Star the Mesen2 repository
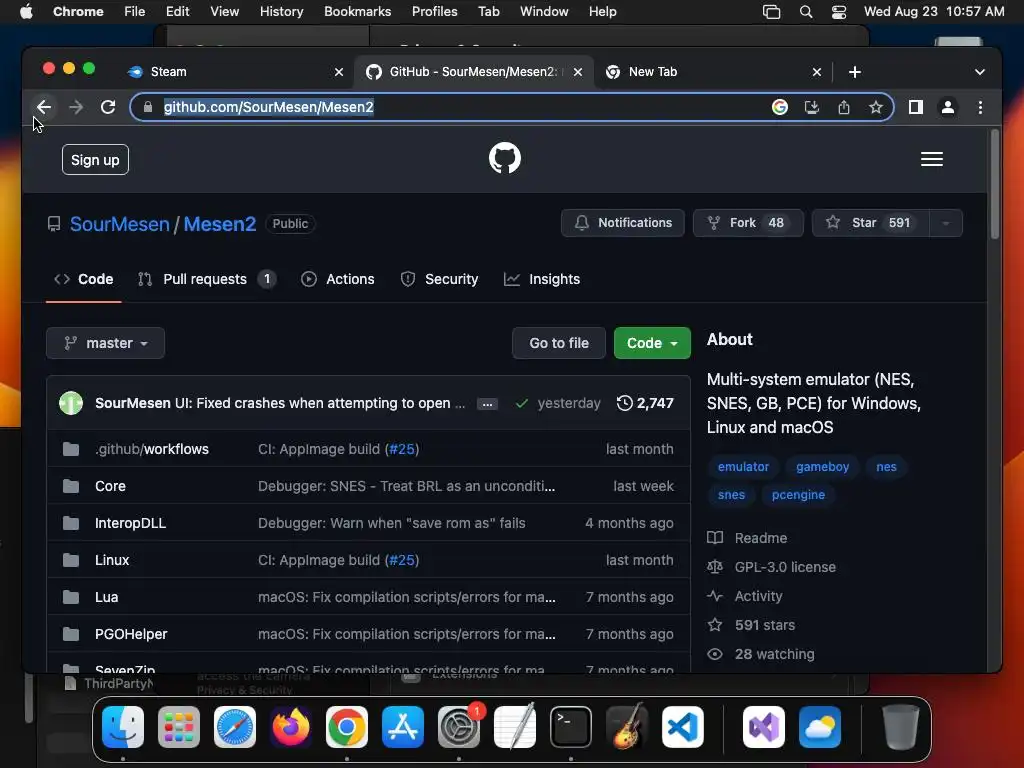 870,223
